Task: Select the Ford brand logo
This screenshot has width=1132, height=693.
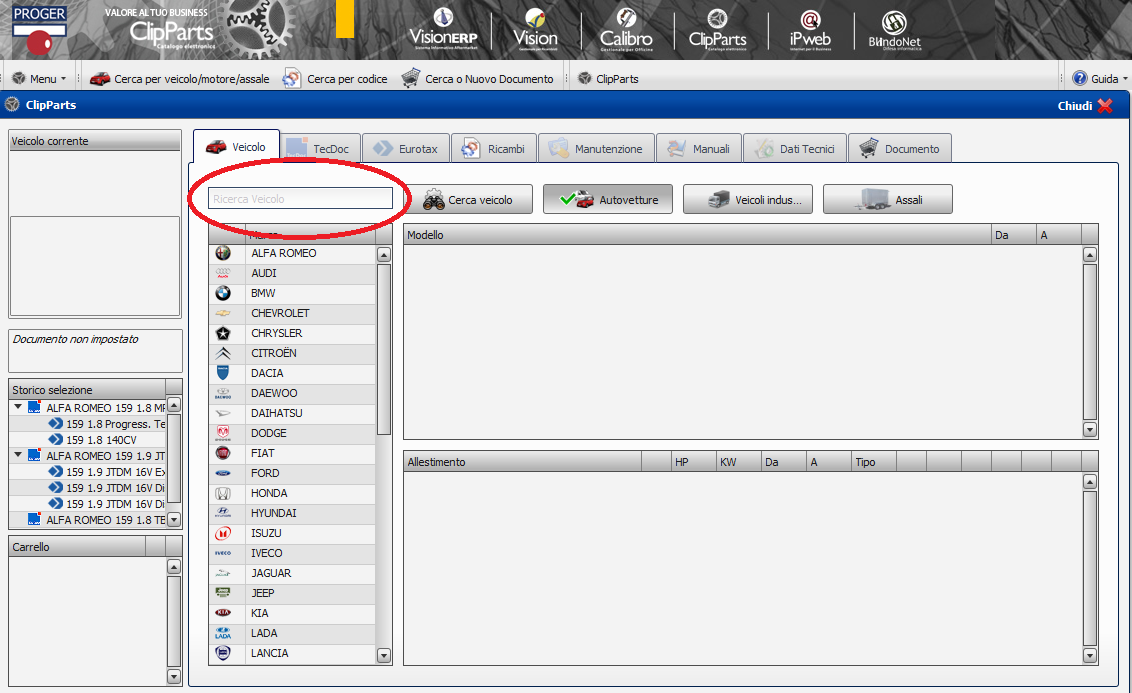Action: click(x=223, y=474)
